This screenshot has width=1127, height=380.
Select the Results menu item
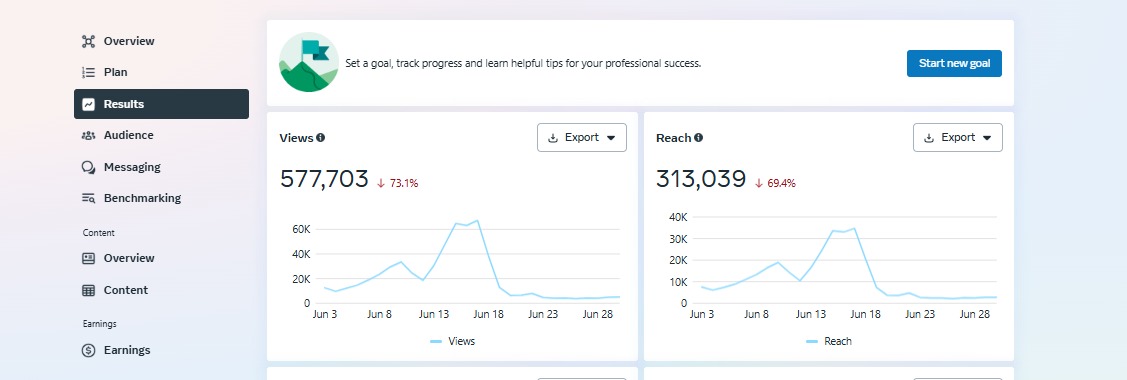(161, 104)
